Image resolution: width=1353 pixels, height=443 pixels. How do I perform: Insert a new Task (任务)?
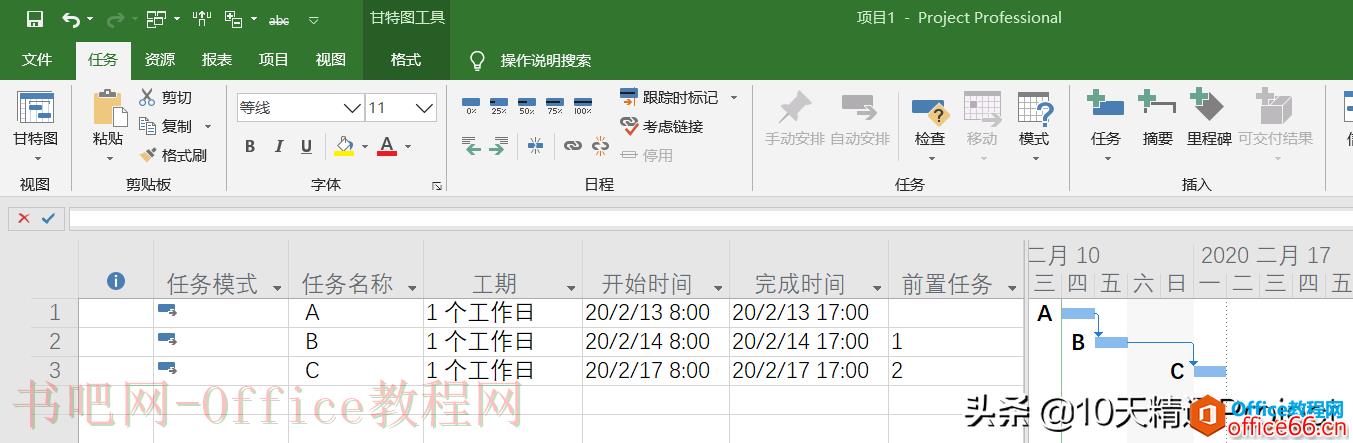[x=1105, y=126]
